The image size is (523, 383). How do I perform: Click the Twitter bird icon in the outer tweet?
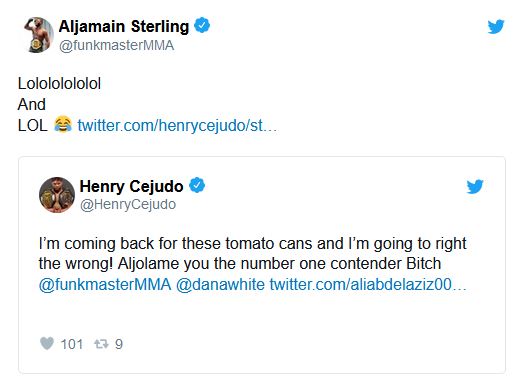496,27
